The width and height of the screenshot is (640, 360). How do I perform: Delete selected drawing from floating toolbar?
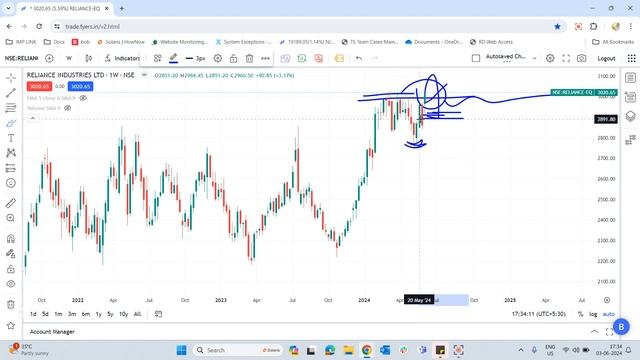point(249,58)
